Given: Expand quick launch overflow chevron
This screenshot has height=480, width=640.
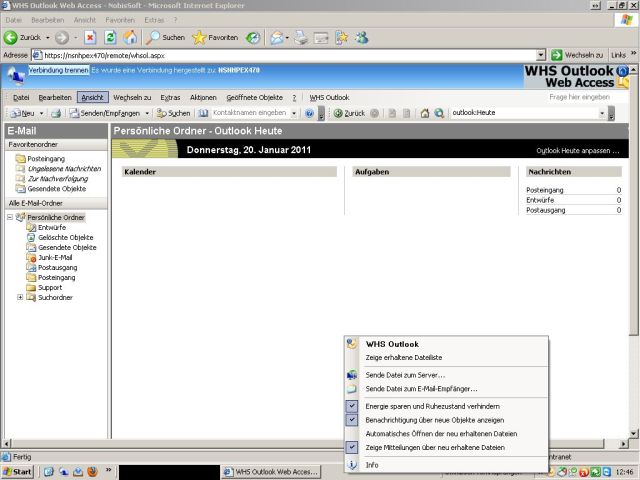Looking at the screenshot, I should tap(109, 470).
